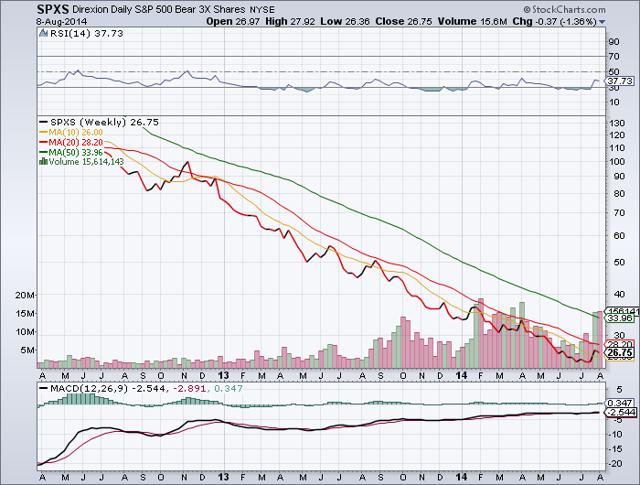Click the -20 level on MACD axis
The height and width of the screenshot is (485, 640).
click(616, 464)
